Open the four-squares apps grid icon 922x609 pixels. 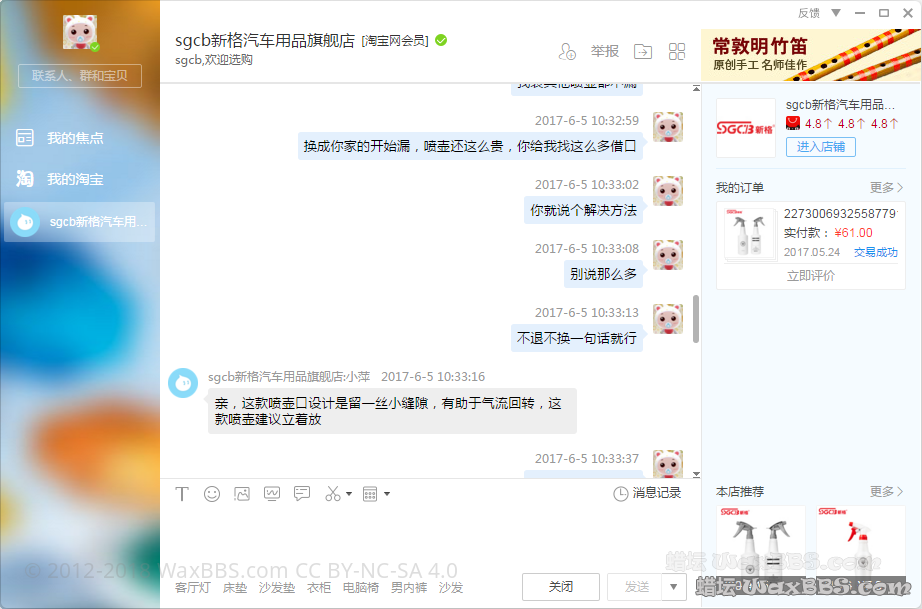[677, 52]
